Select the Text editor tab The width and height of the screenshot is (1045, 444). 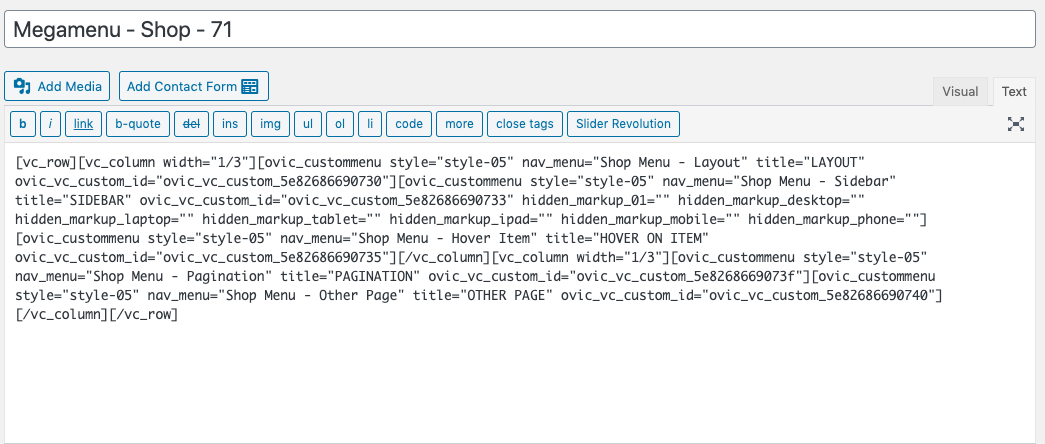(x=1014, y=91)
